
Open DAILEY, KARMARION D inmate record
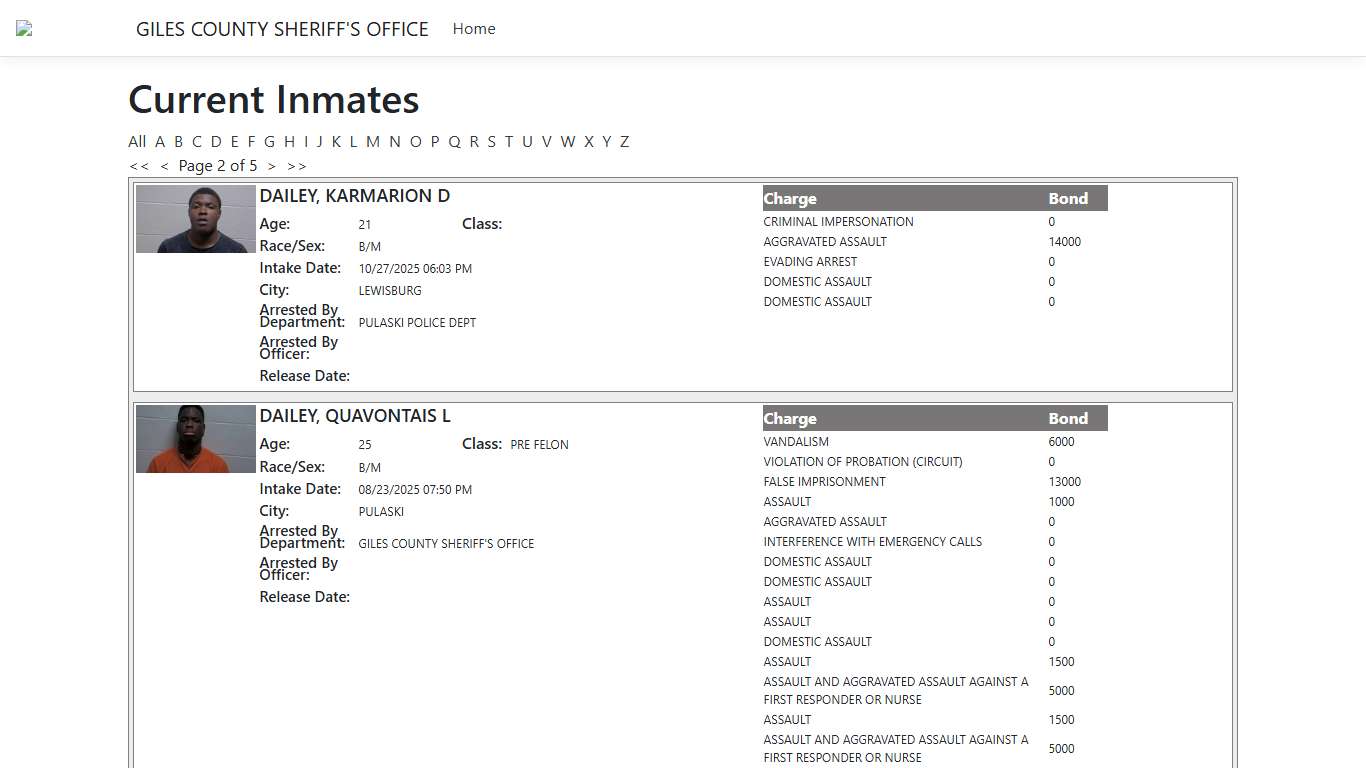pos(354,195)
